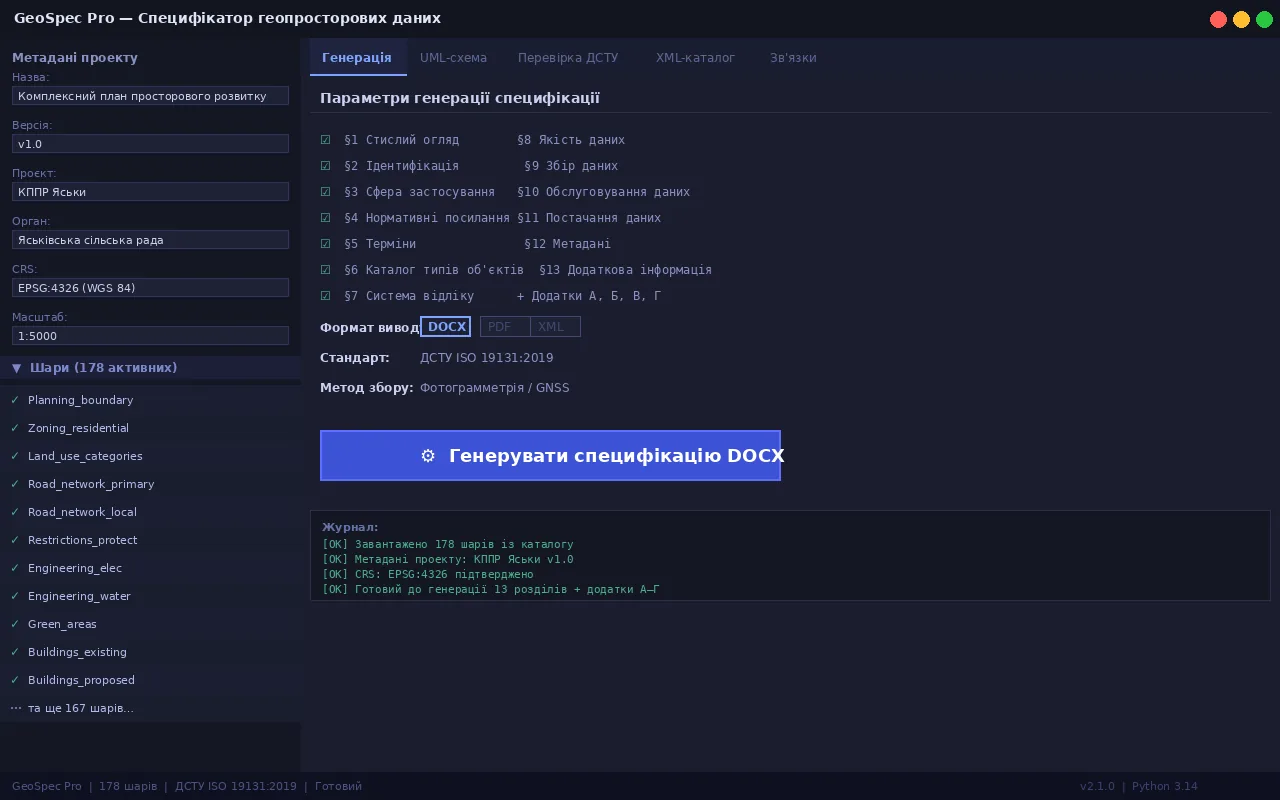Screen dimensions: 1280x800
Task: Click §10 Обслуговування даних item
Action: (604, 192)
